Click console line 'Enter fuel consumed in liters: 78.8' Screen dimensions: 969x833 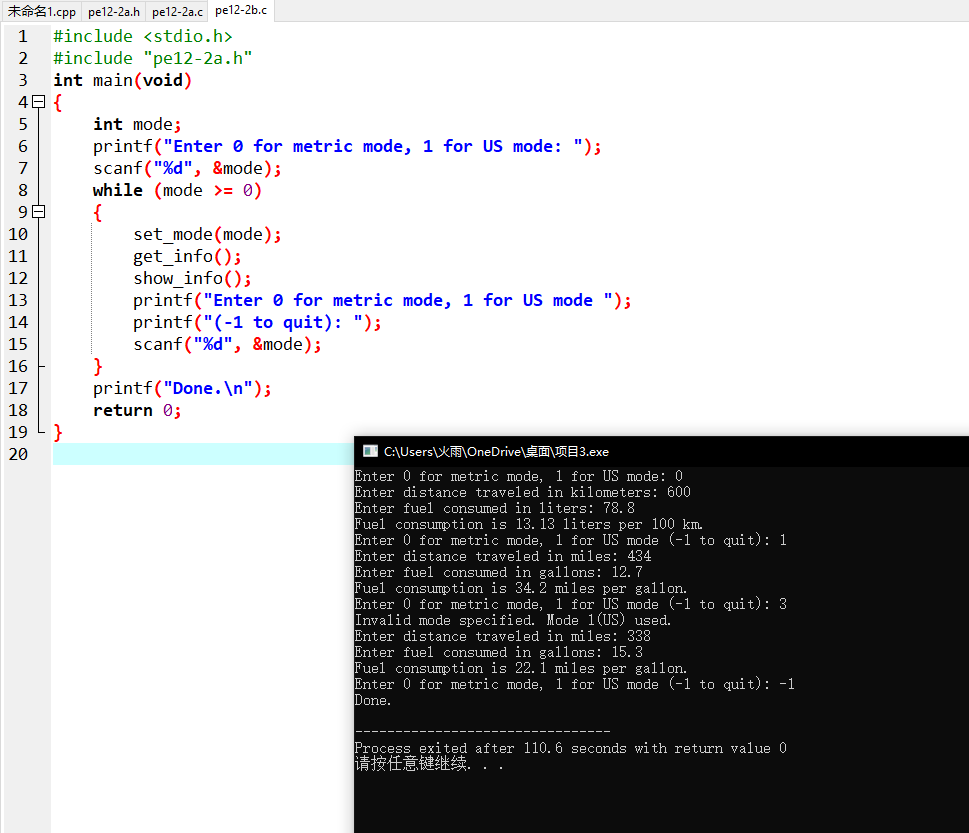[x=494, y=509]
